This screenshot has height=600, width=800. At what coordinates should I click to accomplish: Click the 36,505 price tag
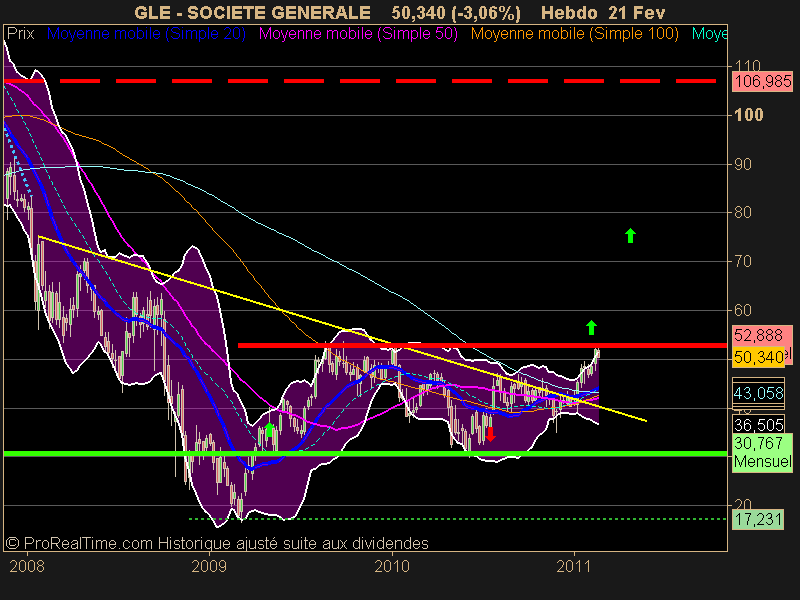(x=759, y=424)
